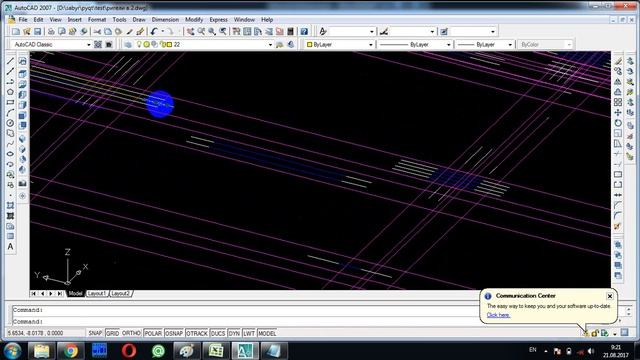Open the Modify menu
Screen dimensions: 640x360
tap(194, 20)
